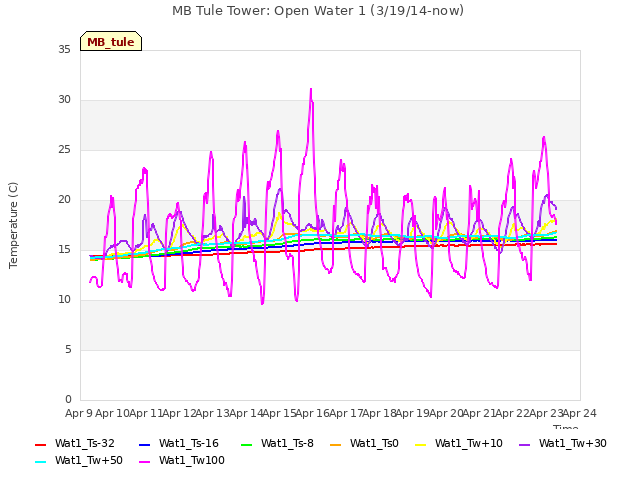Click the orange Wat1_Ts0 legend swatch

(x=336, y=444)
